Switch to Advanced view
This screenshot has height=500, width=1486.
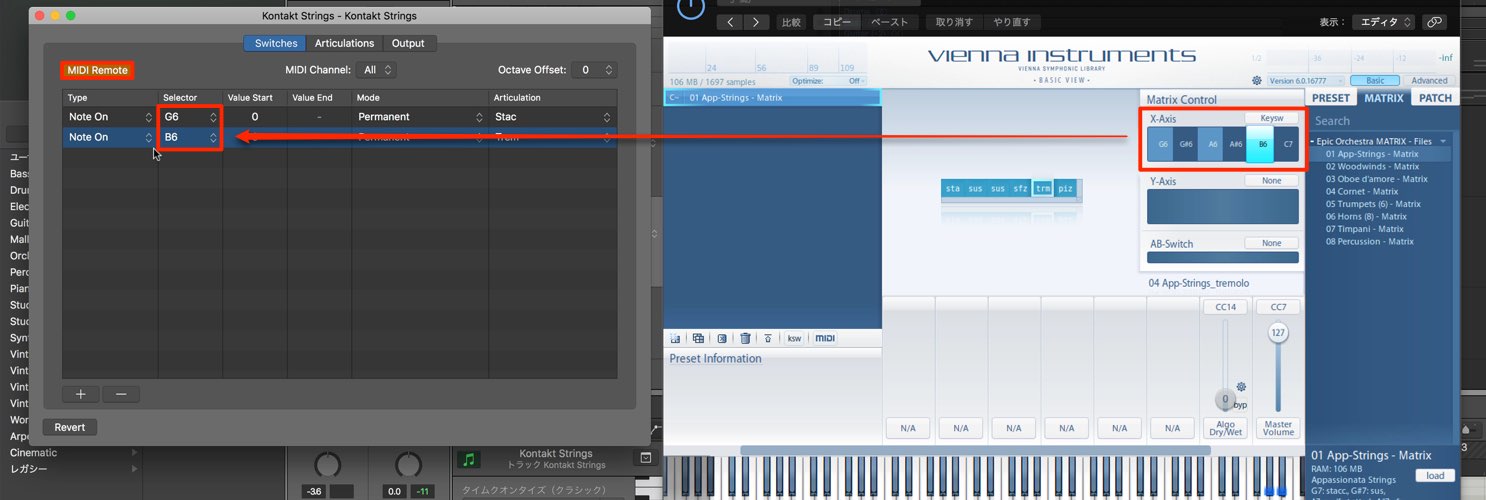point(1429,80)
